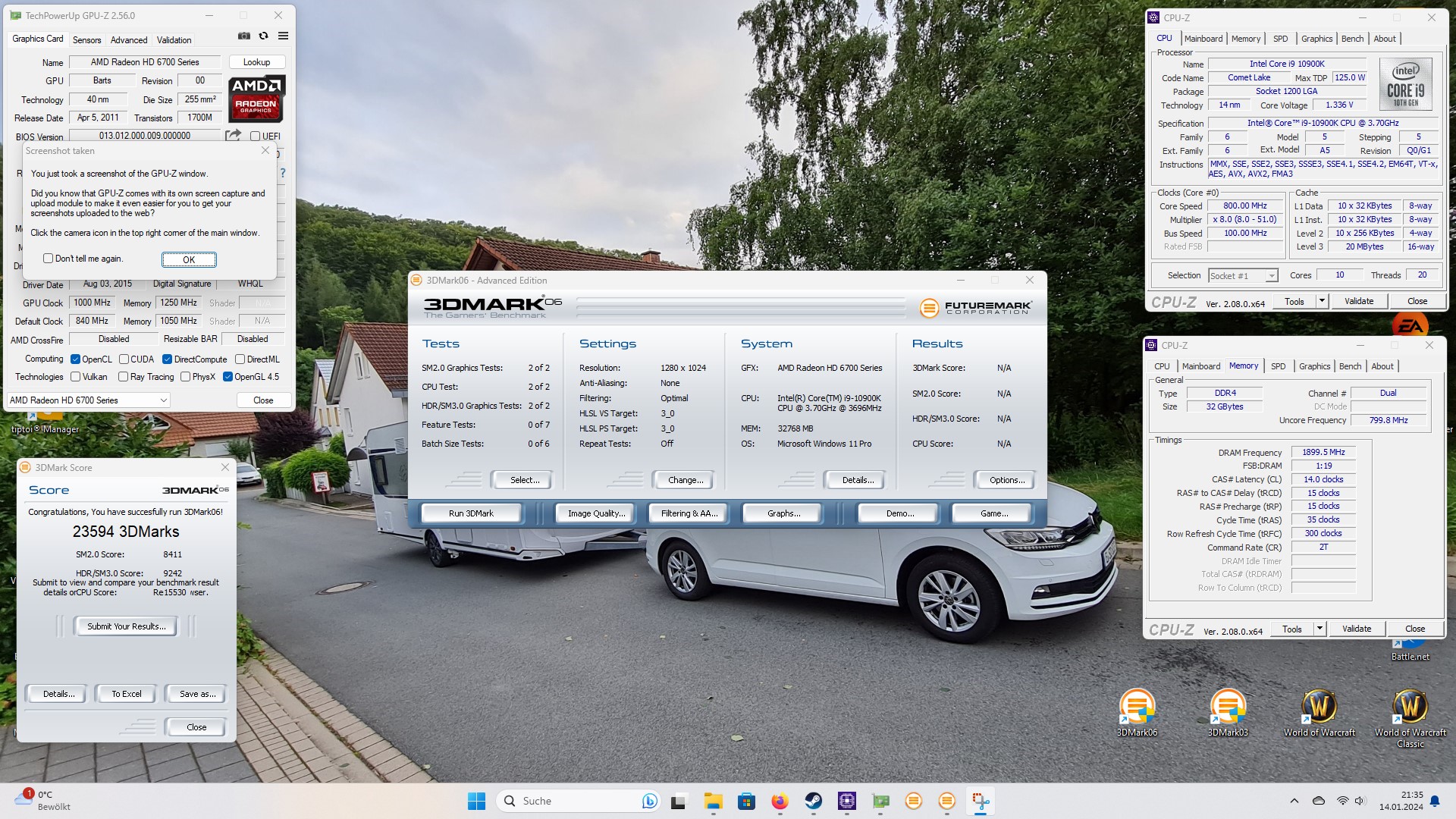Click the GPU-Z taskbar icon

pyautogui.click(x=880, y=801)
